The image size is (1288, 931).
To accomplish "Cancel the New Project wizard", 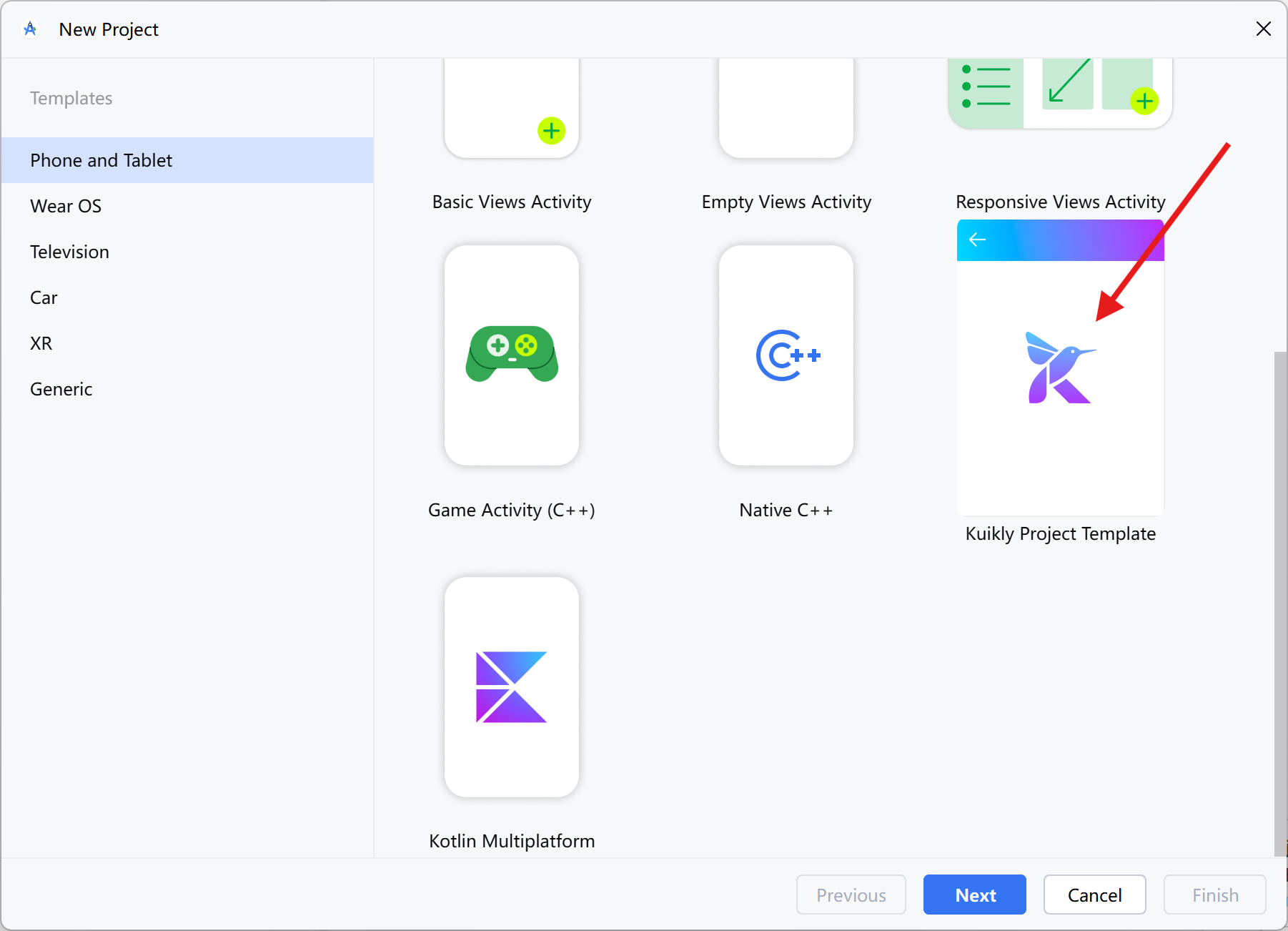I will click(x=1095, y=895).
